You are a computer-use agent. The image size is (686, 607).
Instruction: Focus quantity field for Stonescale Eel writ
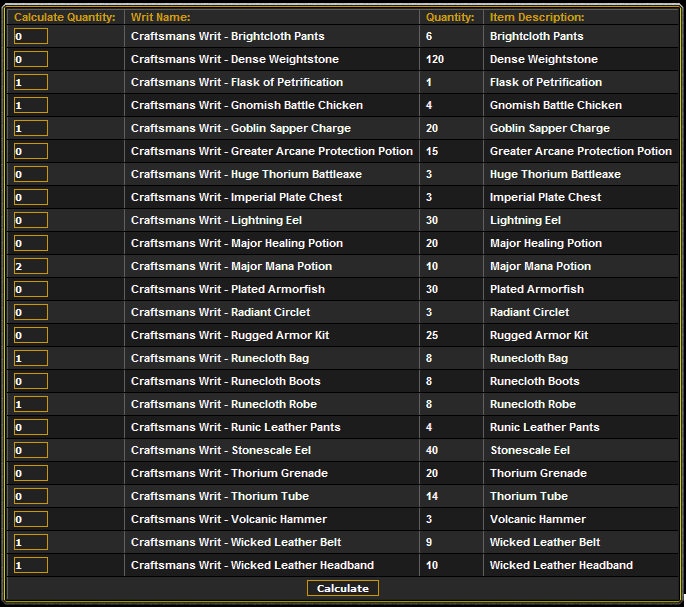click(x=31, y=450)
